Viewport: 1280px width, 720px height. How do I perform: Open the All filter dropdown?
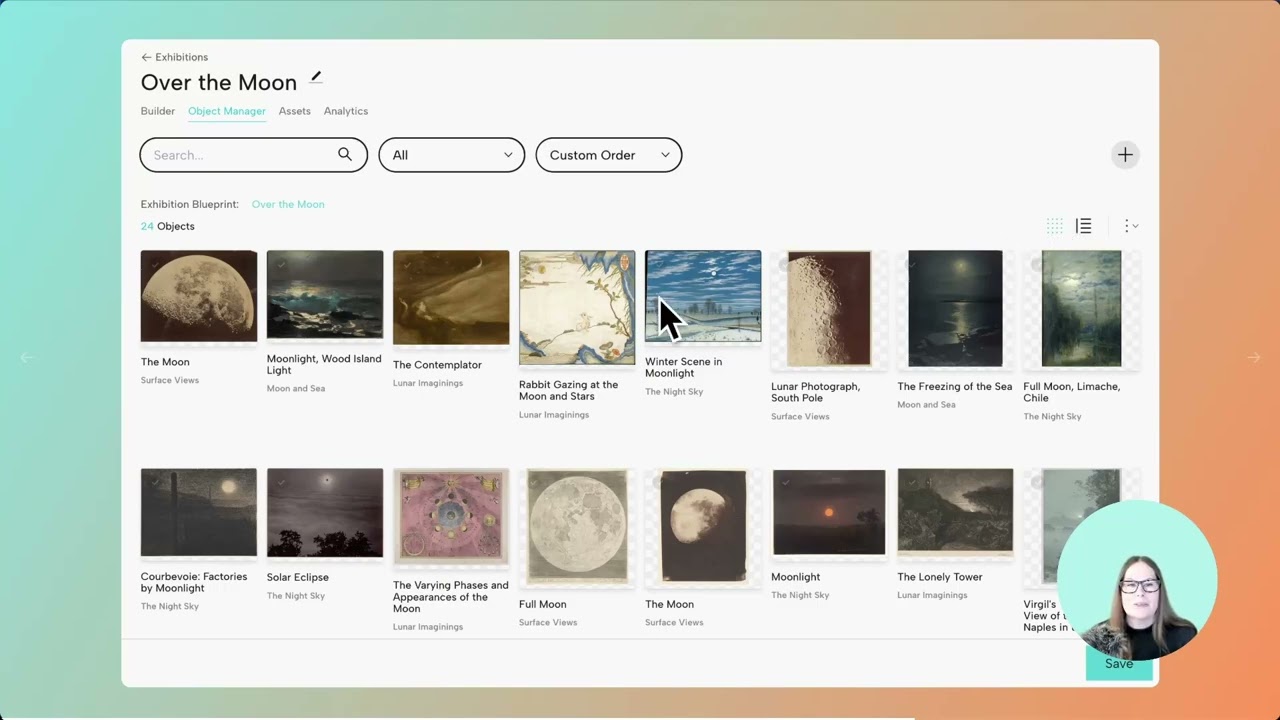pos(452,155)
